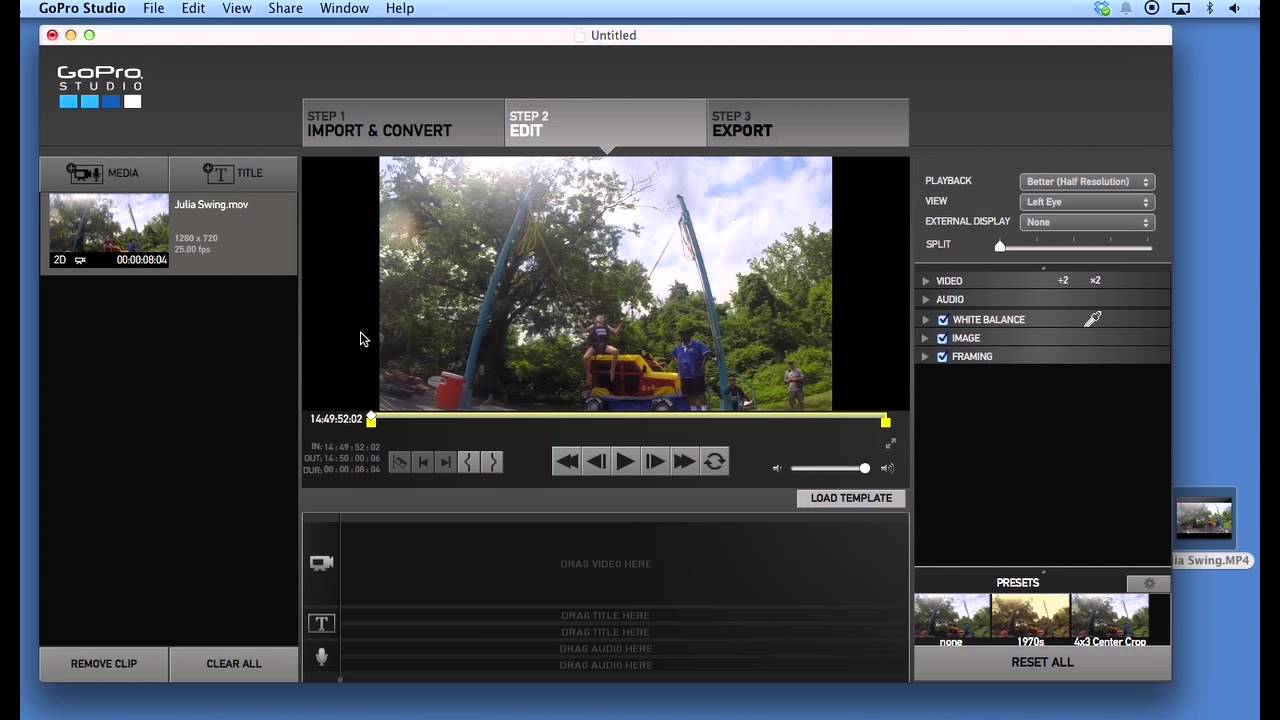This screenshot has width=1280, height=720.
Task: Click the Clear All button
Action: [234, 664]
